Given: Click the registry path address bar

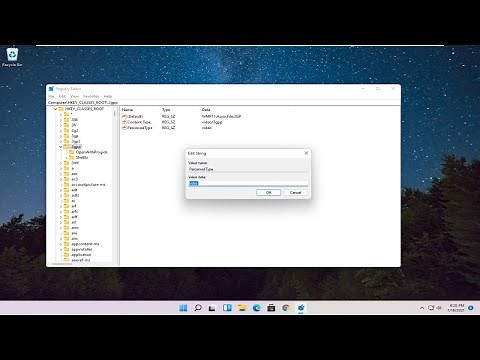Looking at the screenshot, I should [223, 103].
